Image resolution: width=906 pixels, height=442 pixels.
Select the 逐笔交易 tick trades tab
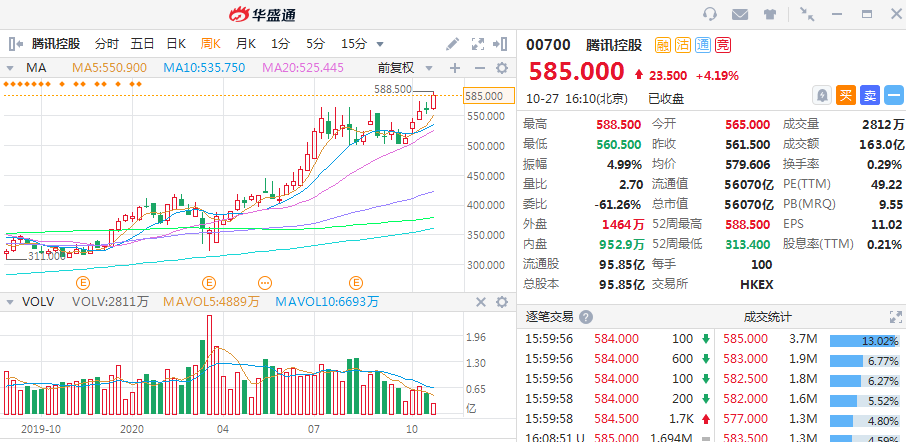549,317
